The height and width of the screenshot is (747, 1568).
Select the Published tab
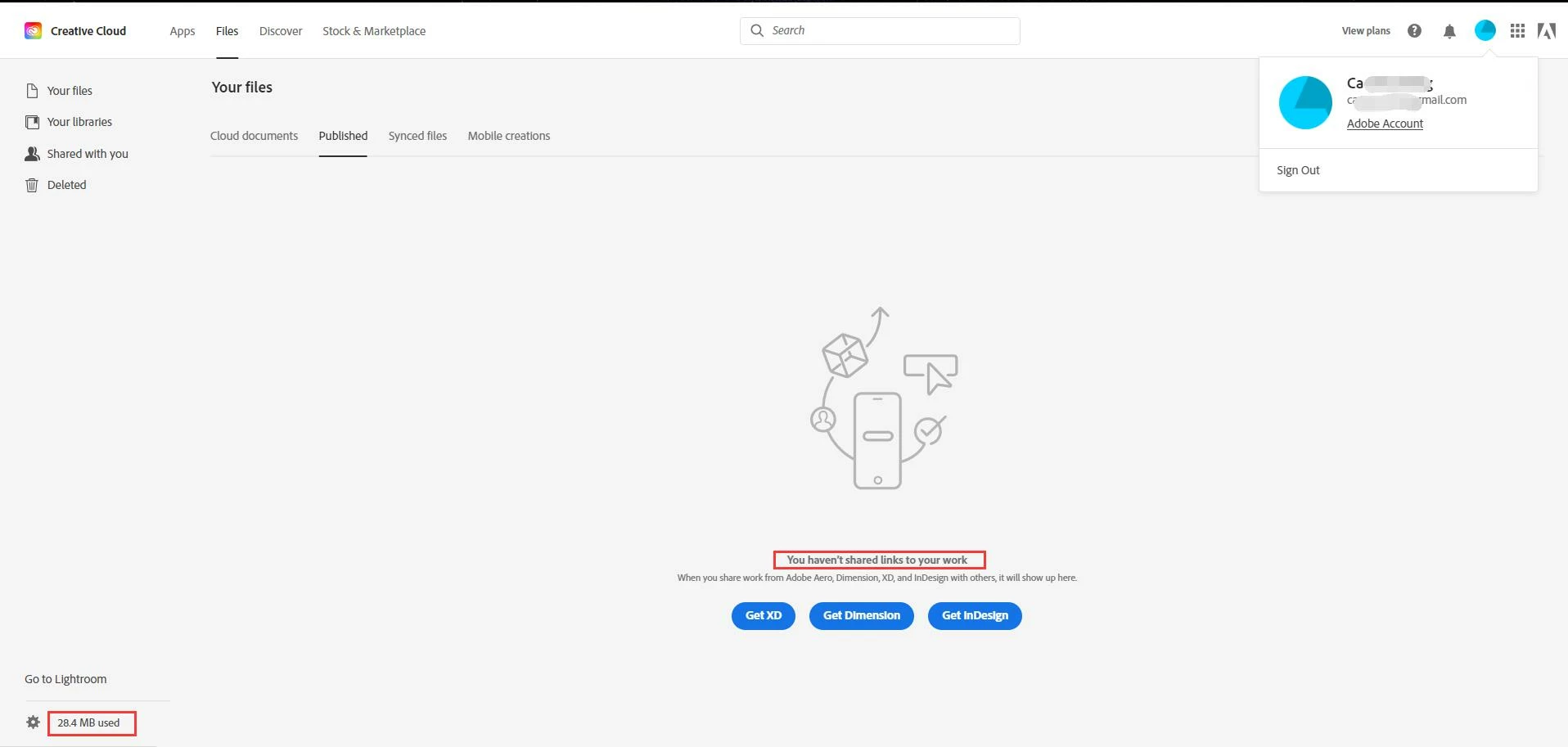(343, 136)
